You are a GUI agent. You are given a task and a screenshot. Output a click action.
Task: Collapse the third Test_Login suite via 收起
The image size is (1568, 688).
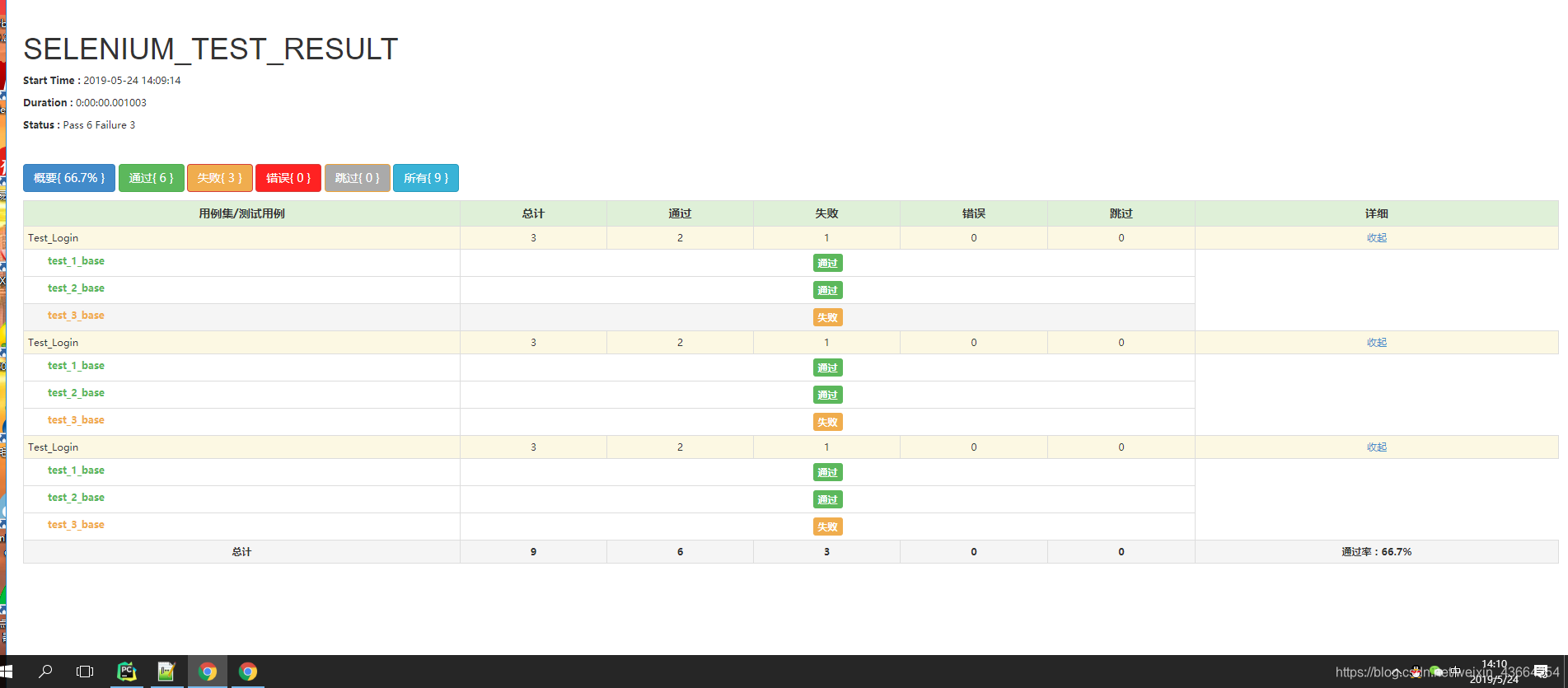point(1377,447)
